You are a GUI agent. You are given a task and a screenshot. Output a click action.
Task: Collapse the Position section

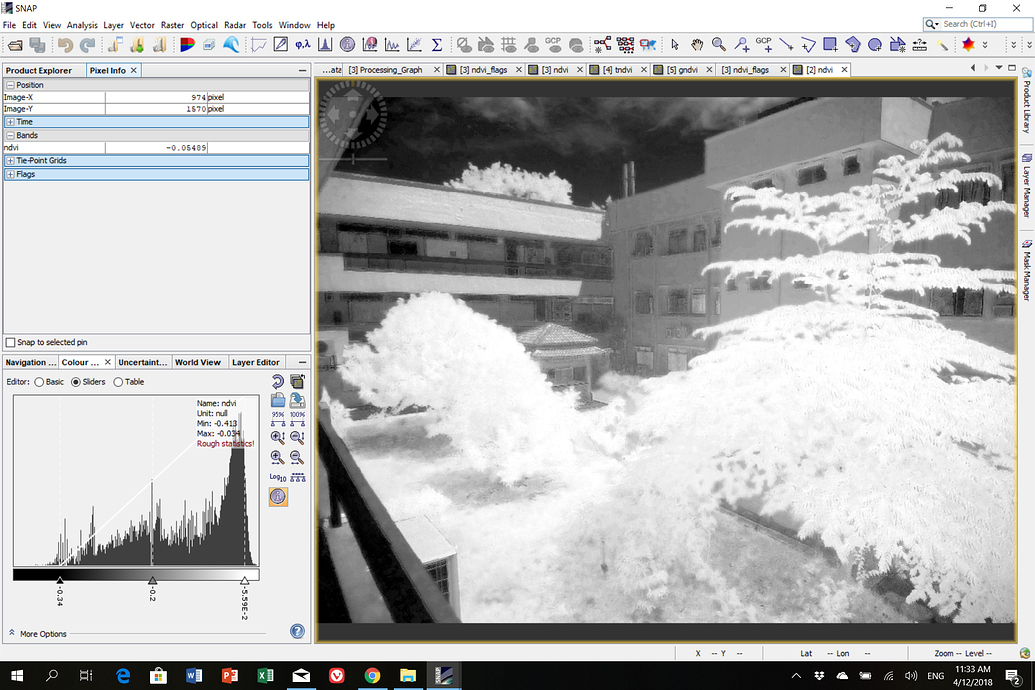click(x=11, y=85)
